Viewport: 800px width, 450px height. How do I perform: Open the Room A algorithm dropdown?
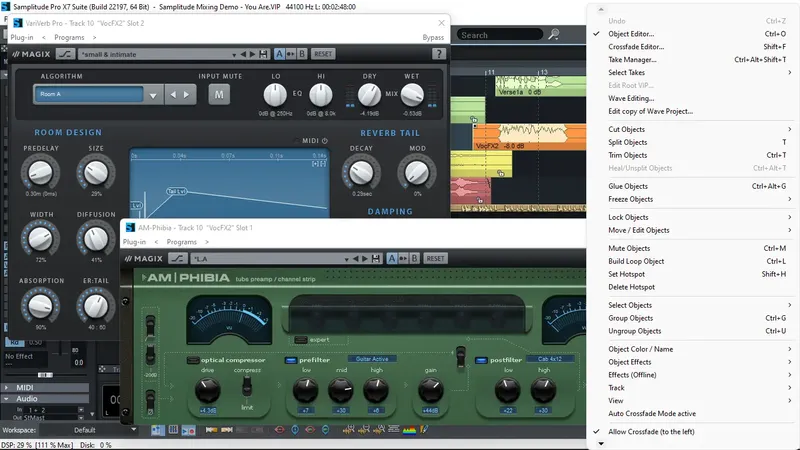(153, 95)
